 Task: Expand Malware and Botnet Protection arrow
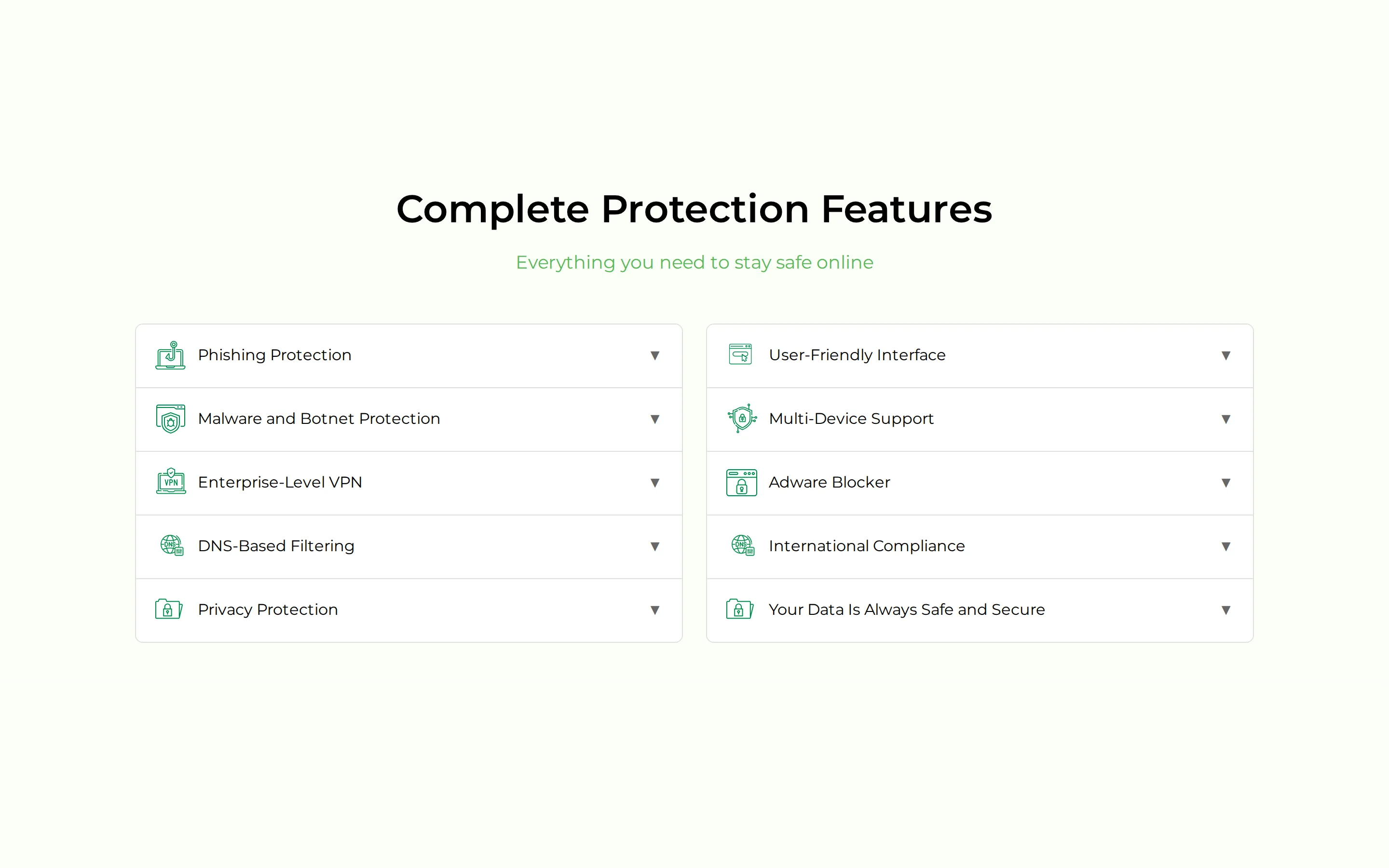pos(655,420)
